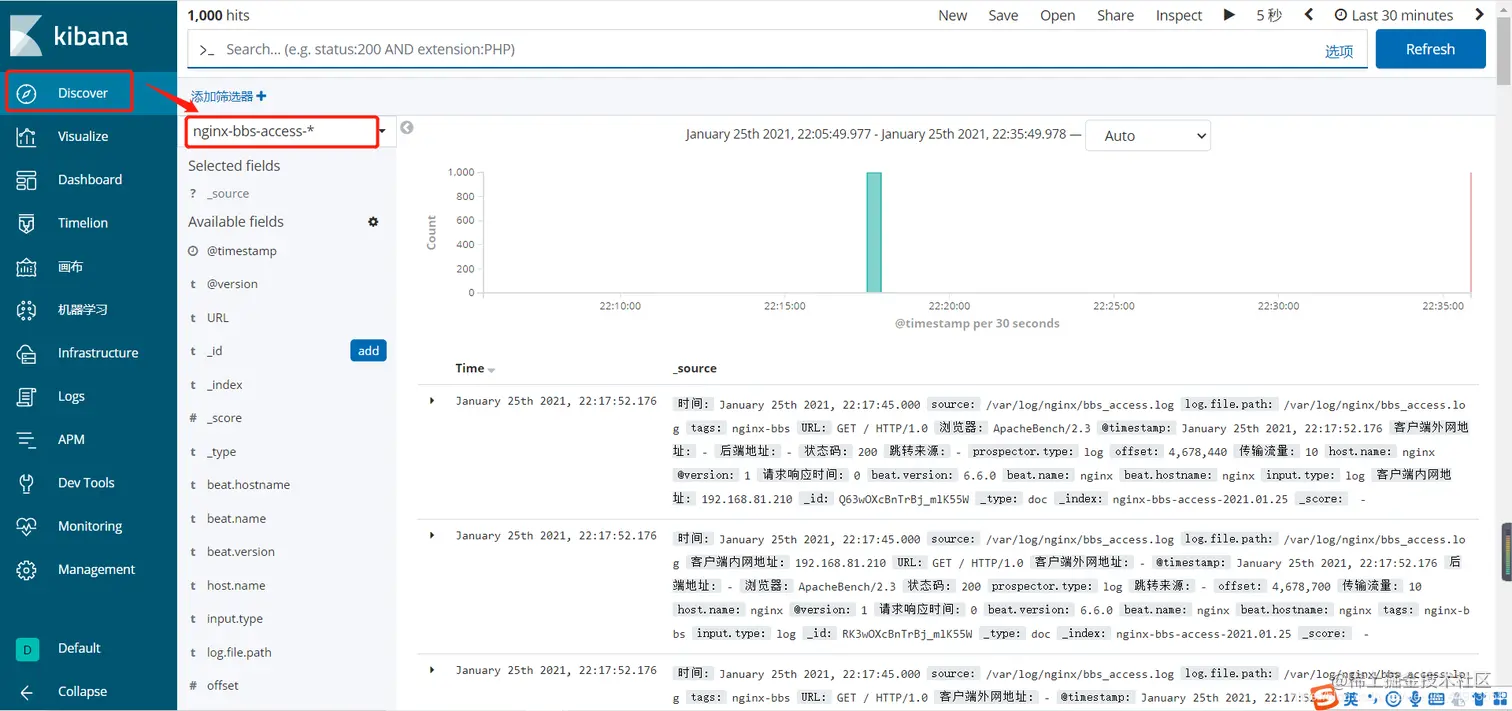Screen dimensions: 1512x711
Task: Open the 画布 canvas icon
Action: point(27,267)
